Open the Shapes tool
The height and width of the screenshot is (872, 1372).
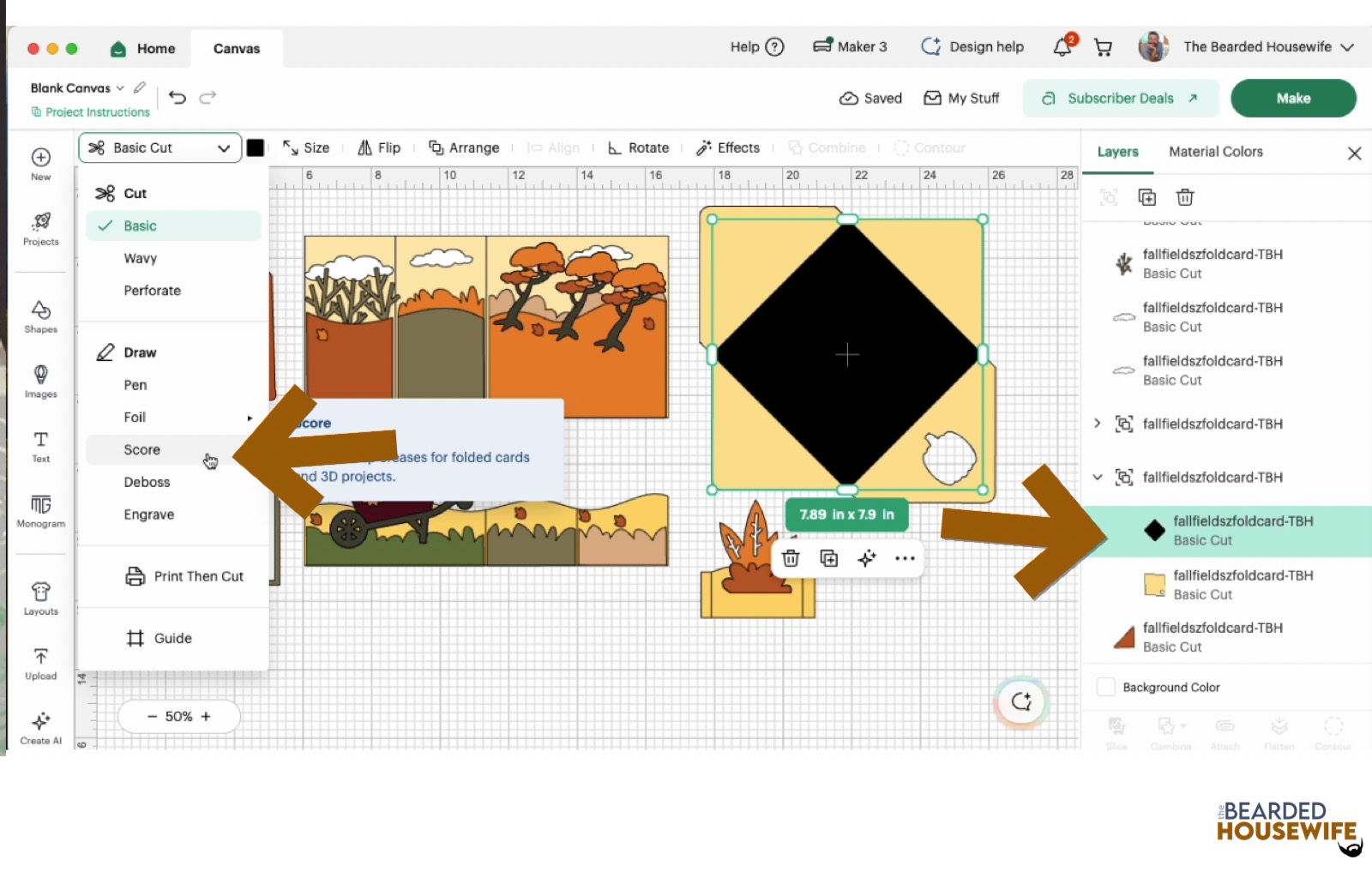point(40,316)
